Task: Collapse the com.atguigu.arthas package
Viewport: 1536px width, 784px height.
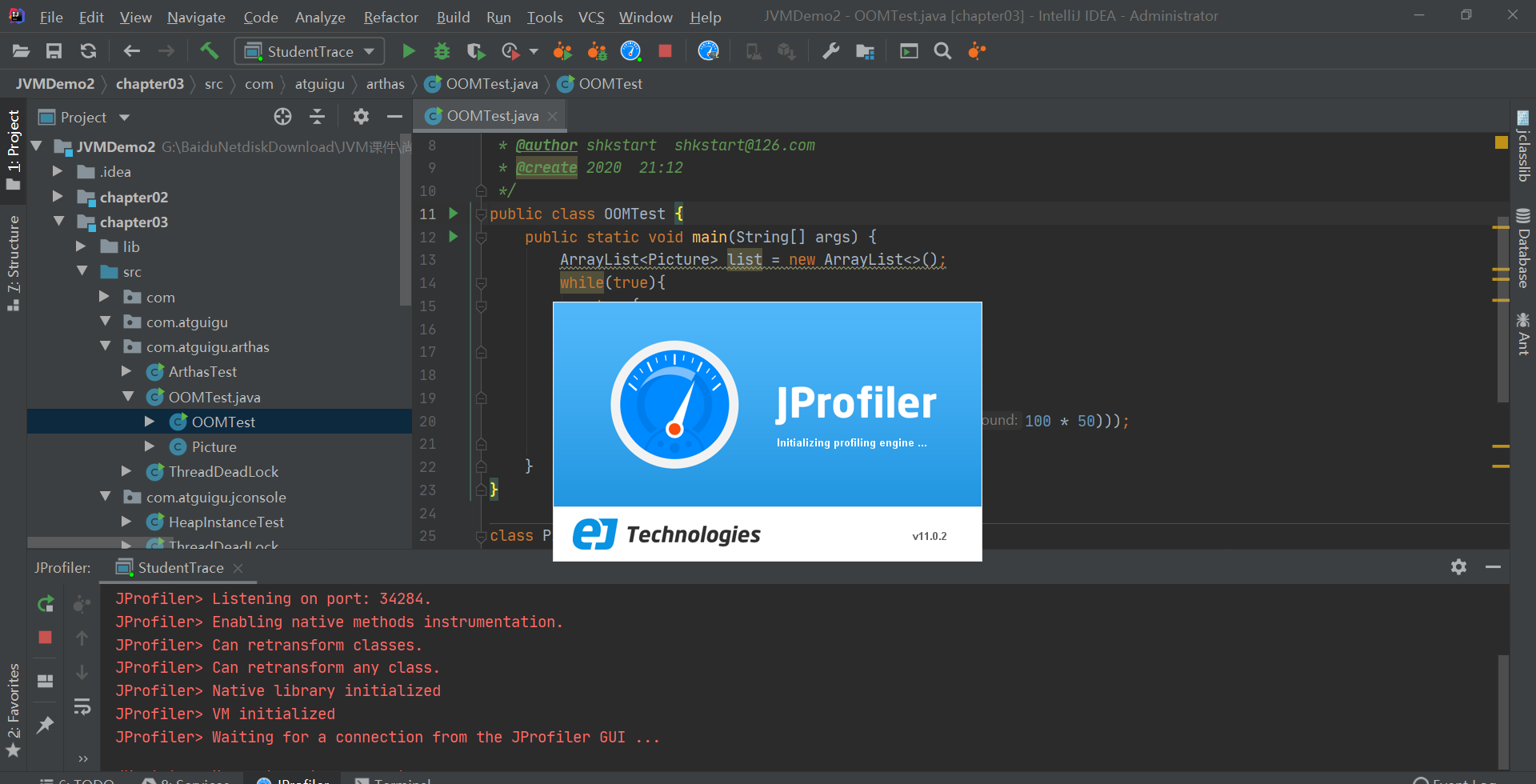Action: (106, 346)
